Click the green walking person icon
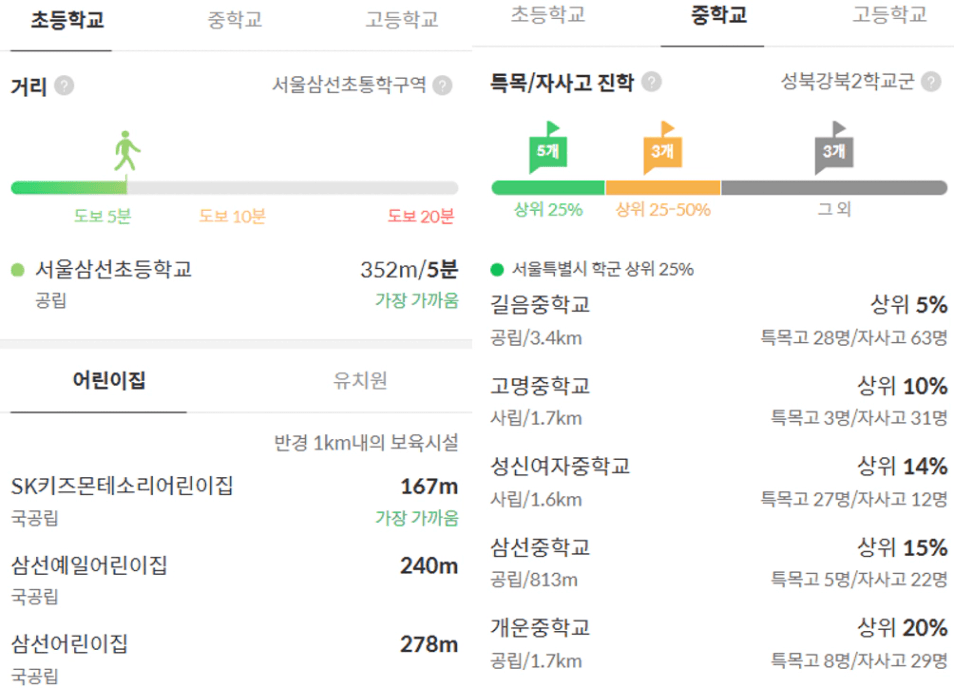Screen dimensions: 954x688 tap(127, 151)
